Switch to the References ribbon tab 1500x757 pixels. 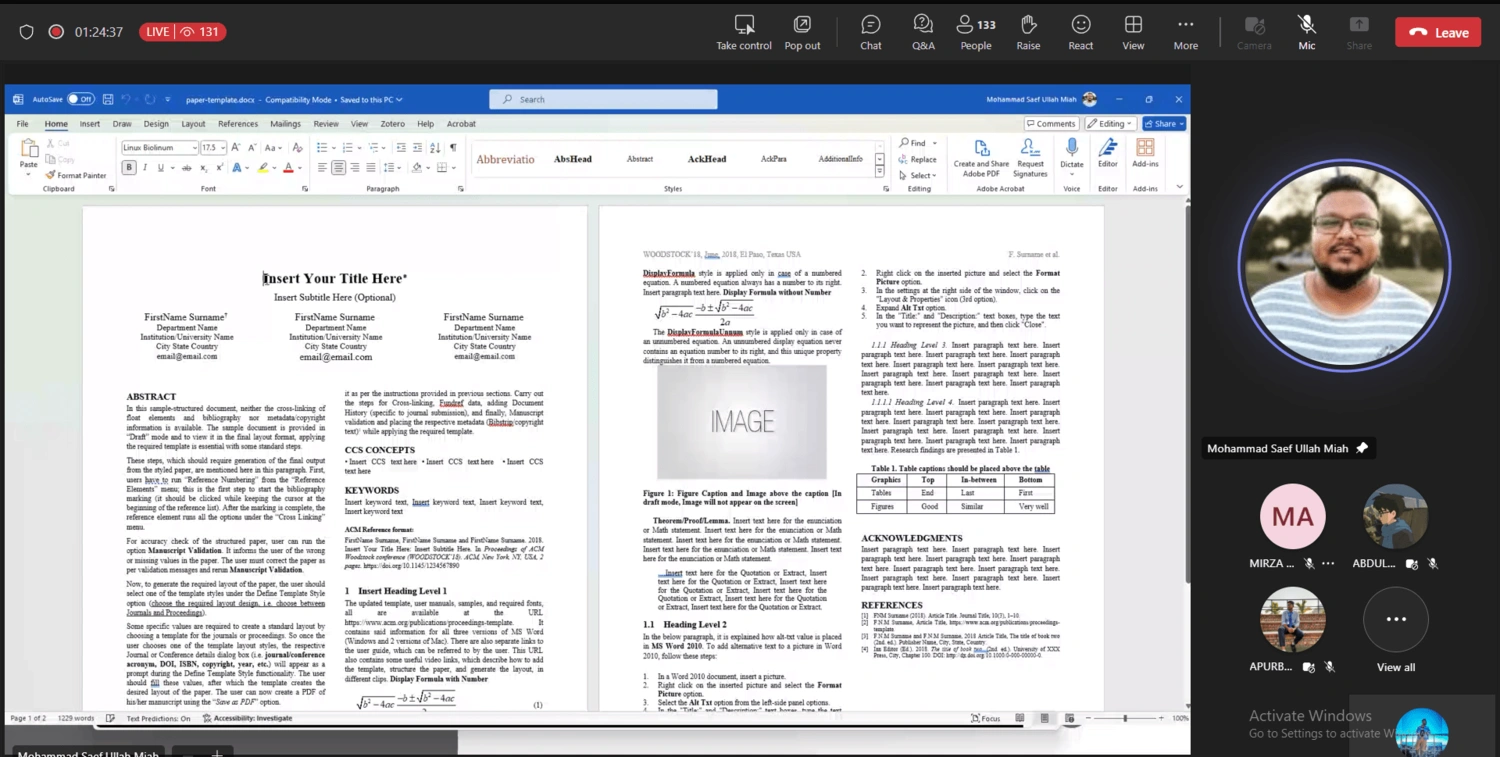click(x=238, y=124)
